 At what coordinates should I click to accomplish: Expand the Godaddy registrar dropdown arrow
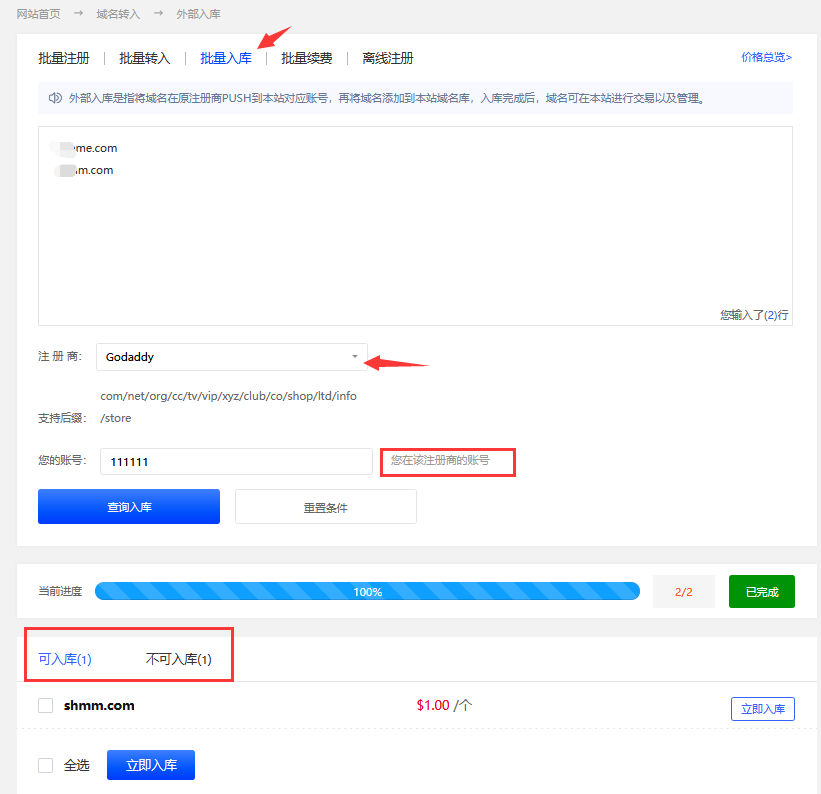(x=354, y=357)
